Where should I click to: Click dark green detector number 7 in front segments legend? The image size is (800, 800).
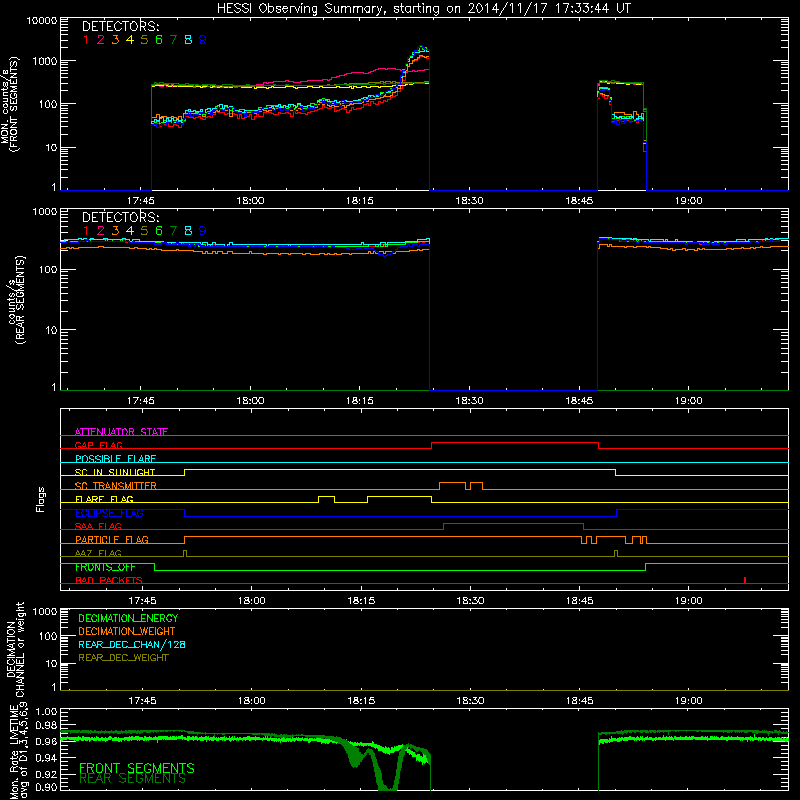coord(173,40)
